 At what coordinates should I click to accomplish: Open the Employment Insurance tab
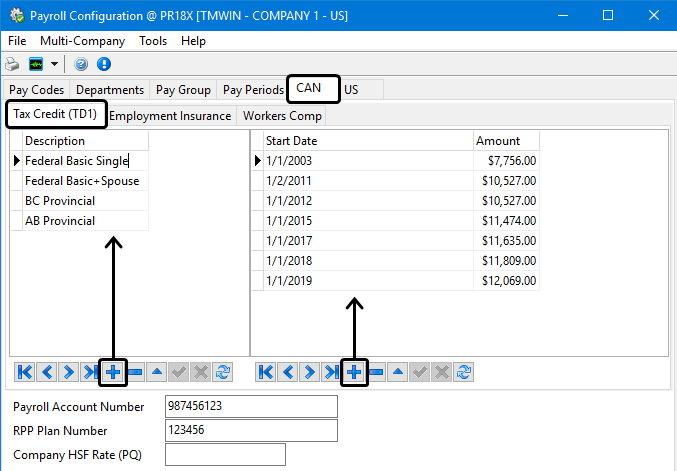[x=170, y=116]
